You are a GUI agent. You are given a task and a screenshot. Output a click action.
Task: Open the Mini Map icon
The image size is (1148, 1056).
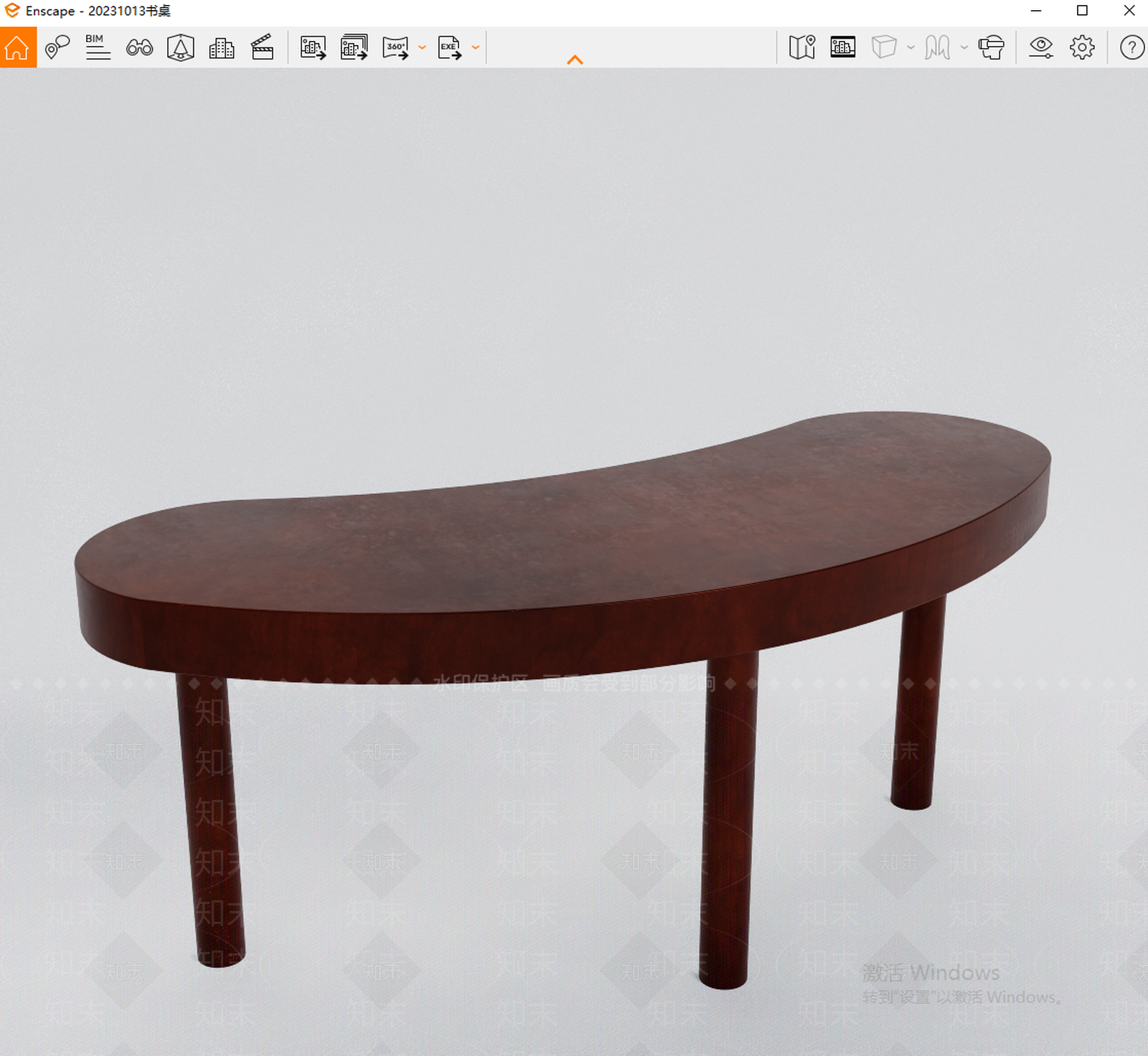(802, 47)
